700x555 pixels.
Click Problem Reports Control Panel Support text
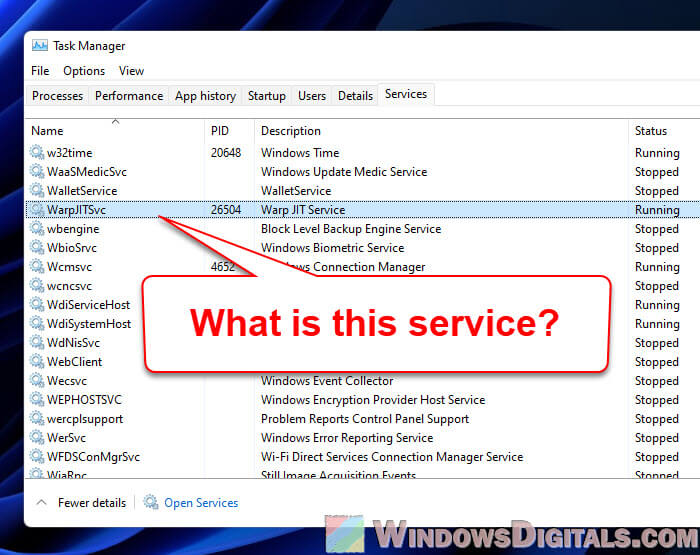tap(365, 419)
